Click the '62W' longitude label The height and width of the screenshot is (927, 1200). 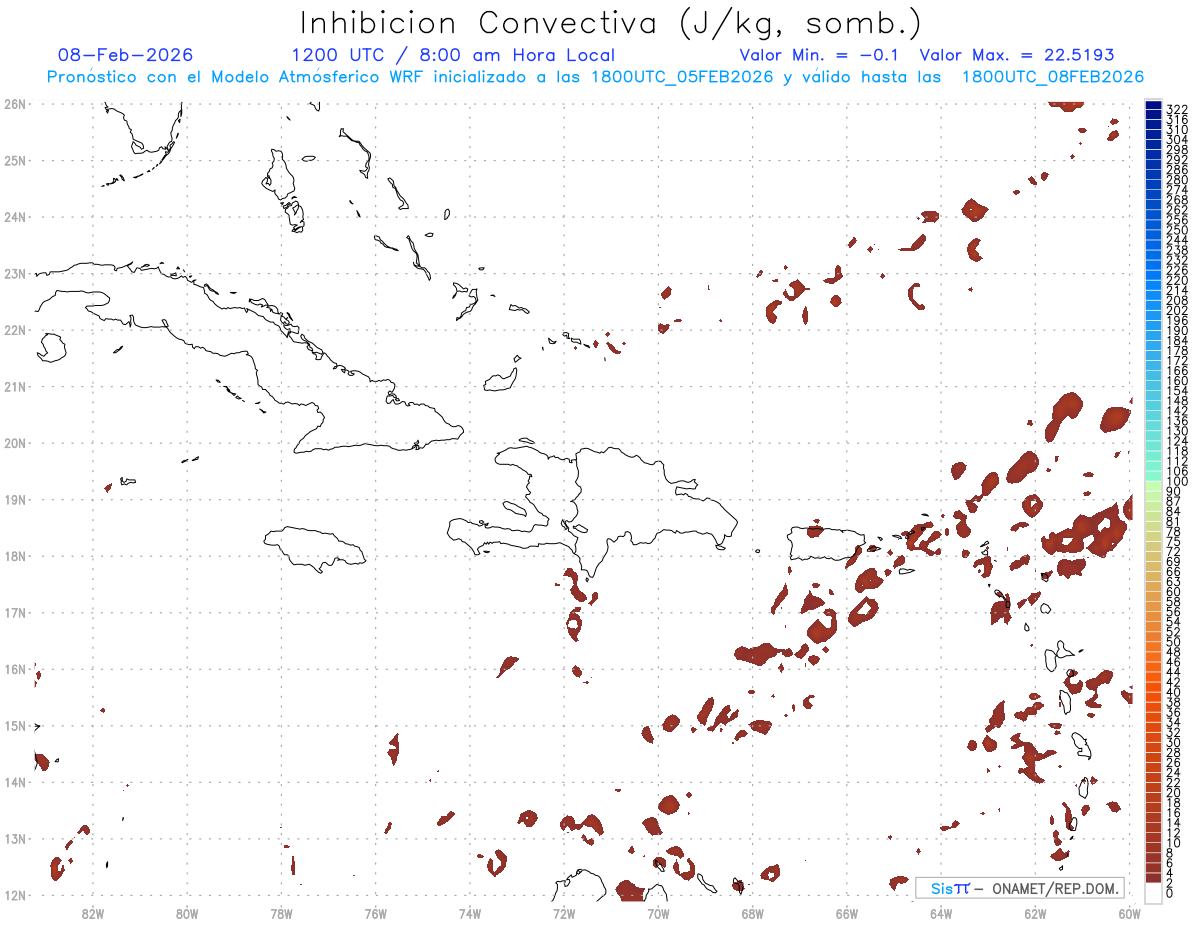click(x=1036, y=912)
